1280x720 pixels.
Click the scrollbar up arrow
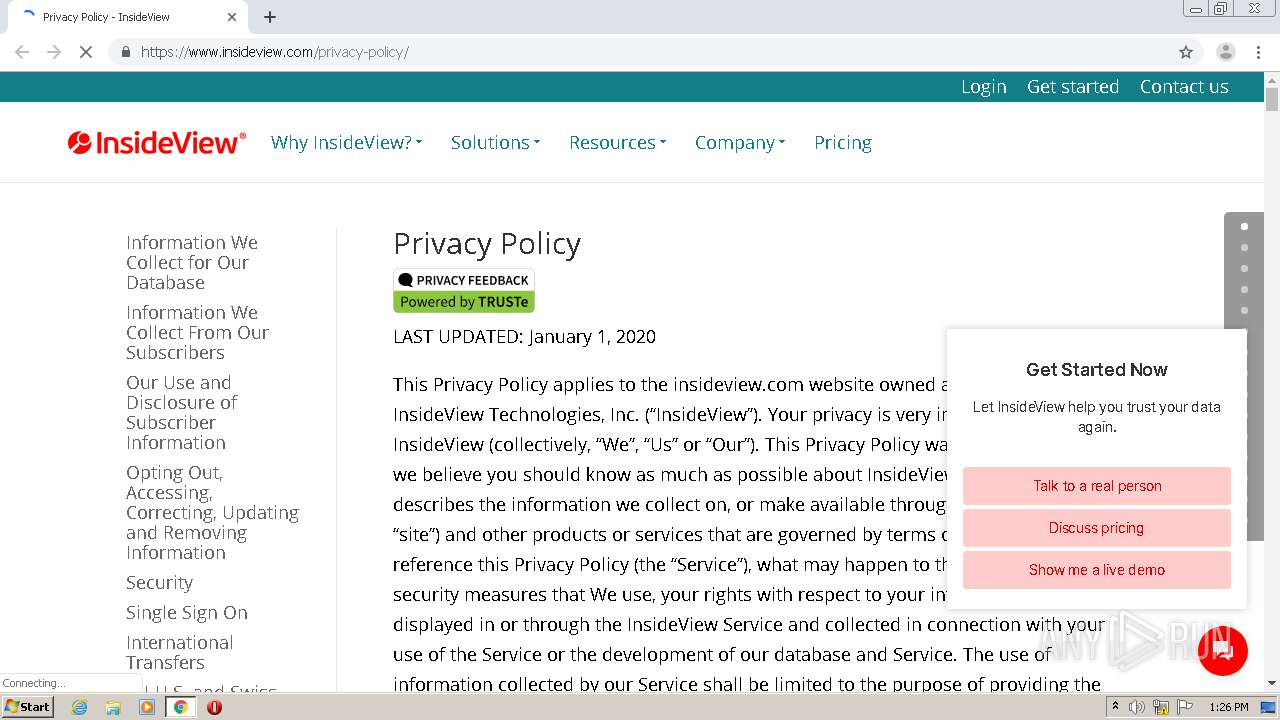tap(1272, 79)
